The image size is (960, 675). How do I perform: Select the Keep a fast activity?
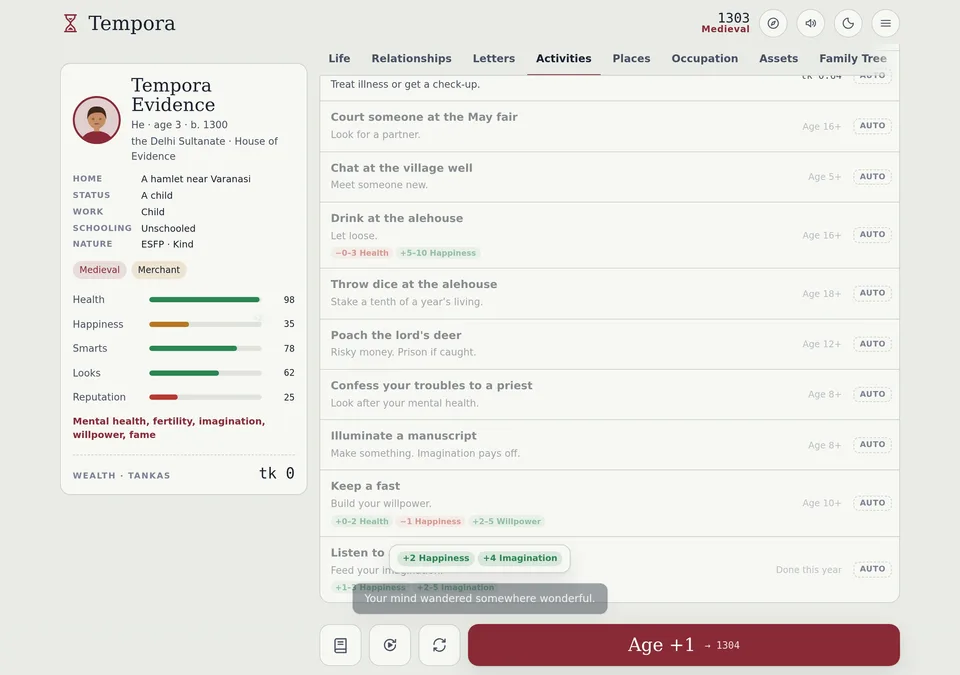point(609,503)
